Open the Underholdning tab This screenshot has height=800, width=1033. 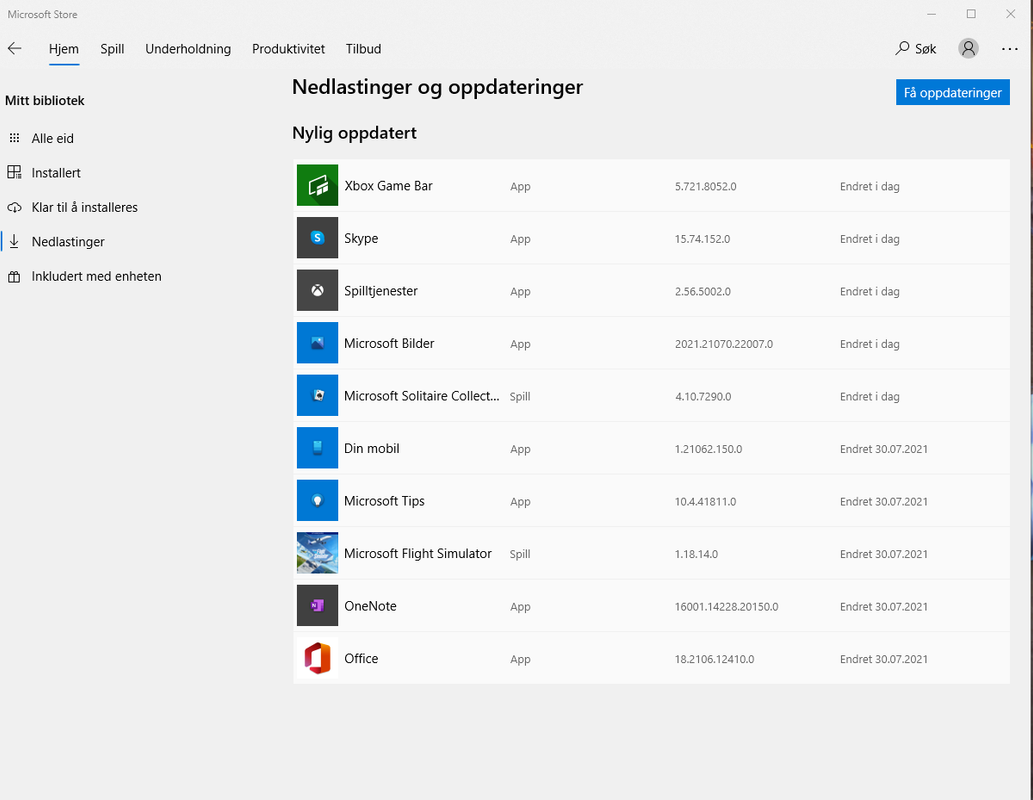coord(188,49)
